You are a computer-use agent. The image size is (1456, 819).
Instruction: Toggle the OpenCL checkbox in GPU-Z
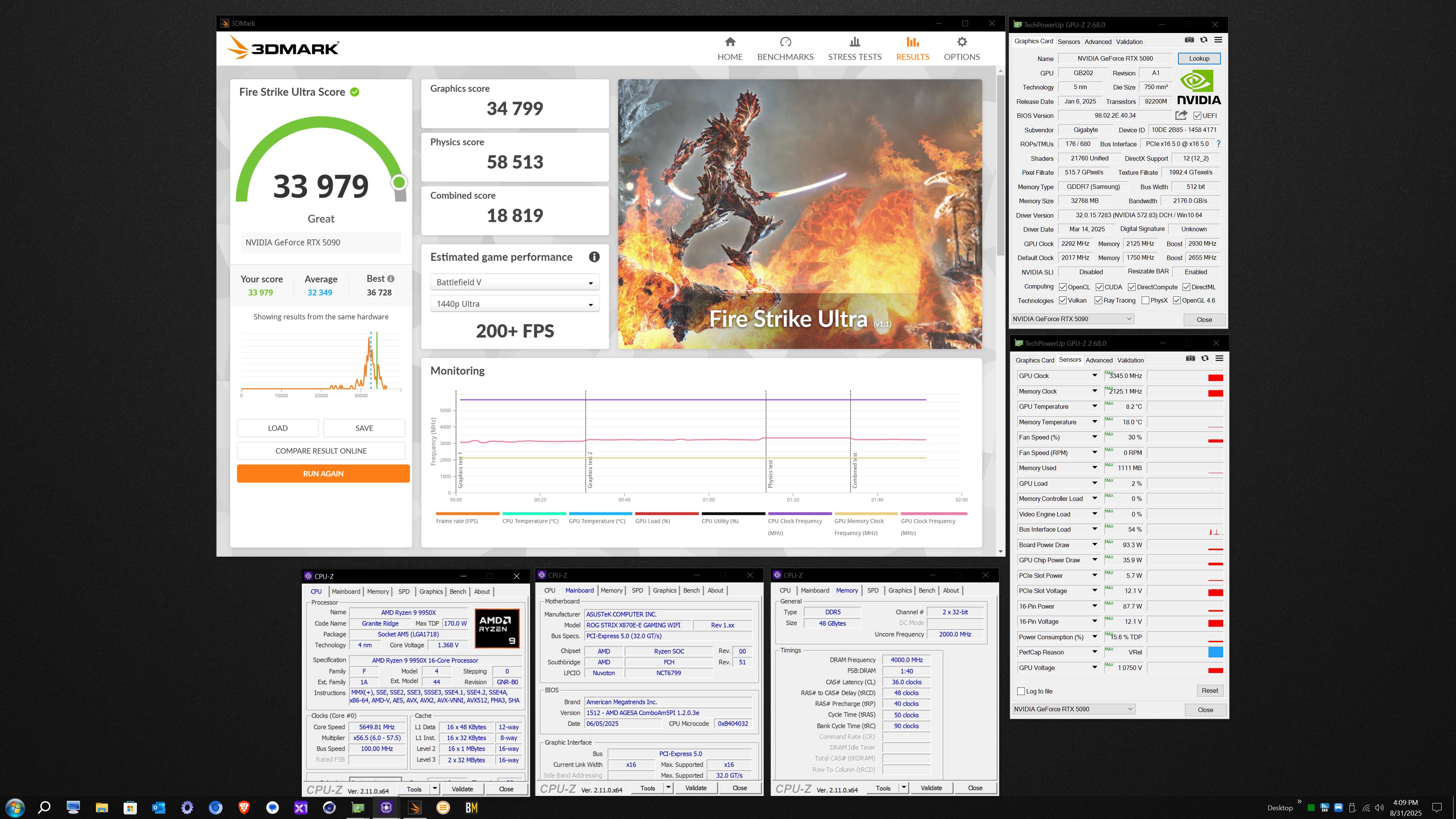point(1062,287)
